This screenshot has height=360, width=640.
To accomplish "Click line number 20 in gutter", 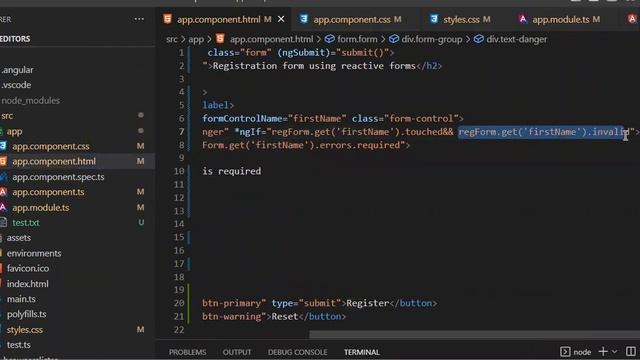I will coord(179,303).
